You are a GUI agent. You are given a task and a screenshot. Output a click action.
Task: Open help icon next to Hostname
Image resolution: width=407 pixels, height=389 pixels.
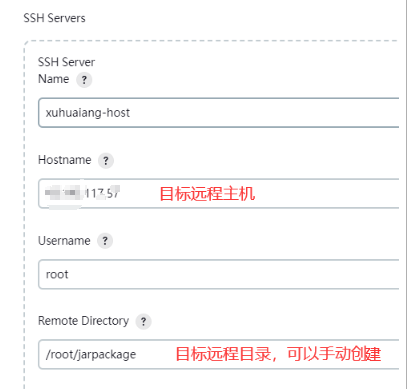[106, 161]
